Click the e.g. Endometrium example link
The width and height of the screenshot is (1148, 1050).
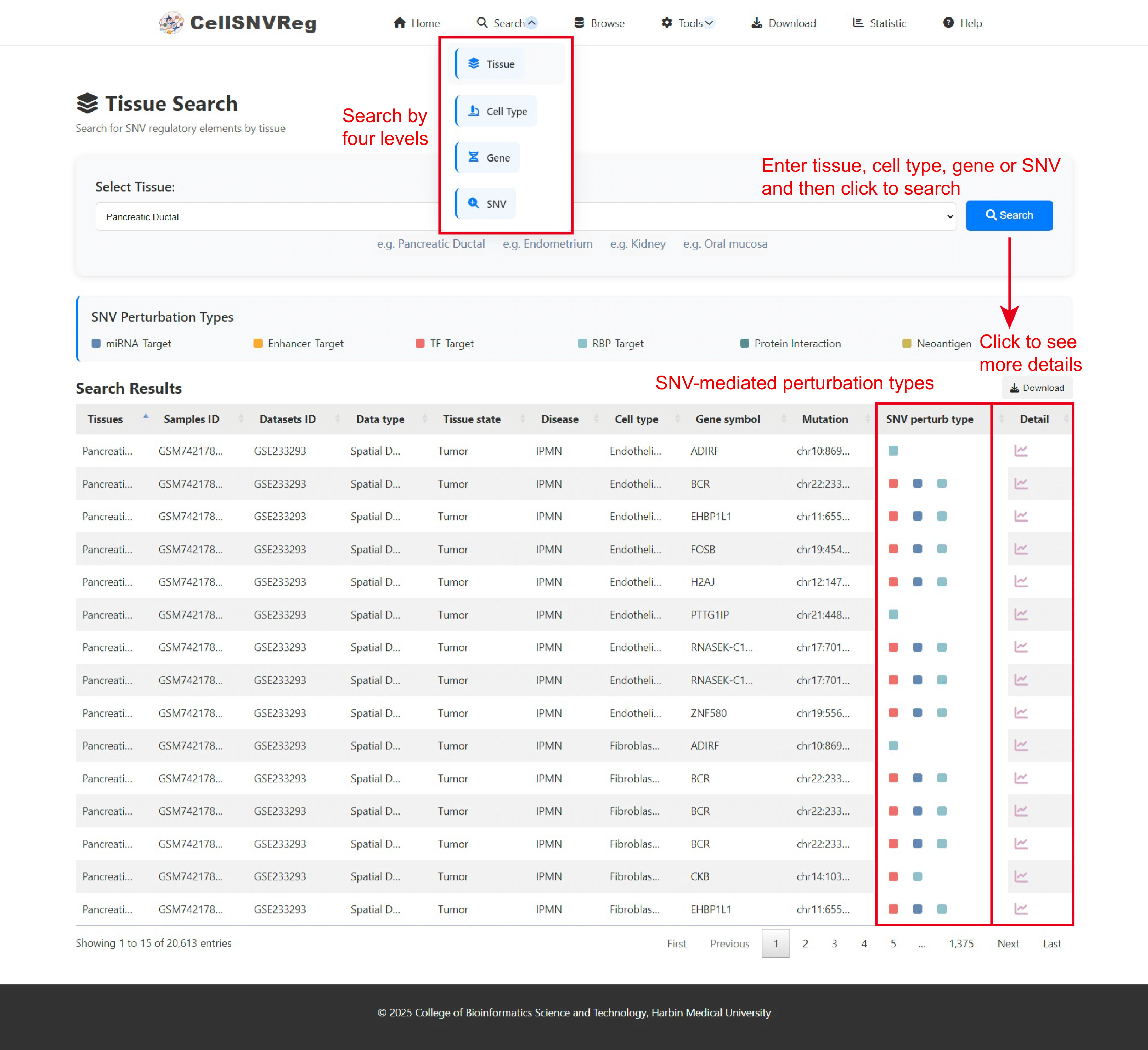[547, 244]
